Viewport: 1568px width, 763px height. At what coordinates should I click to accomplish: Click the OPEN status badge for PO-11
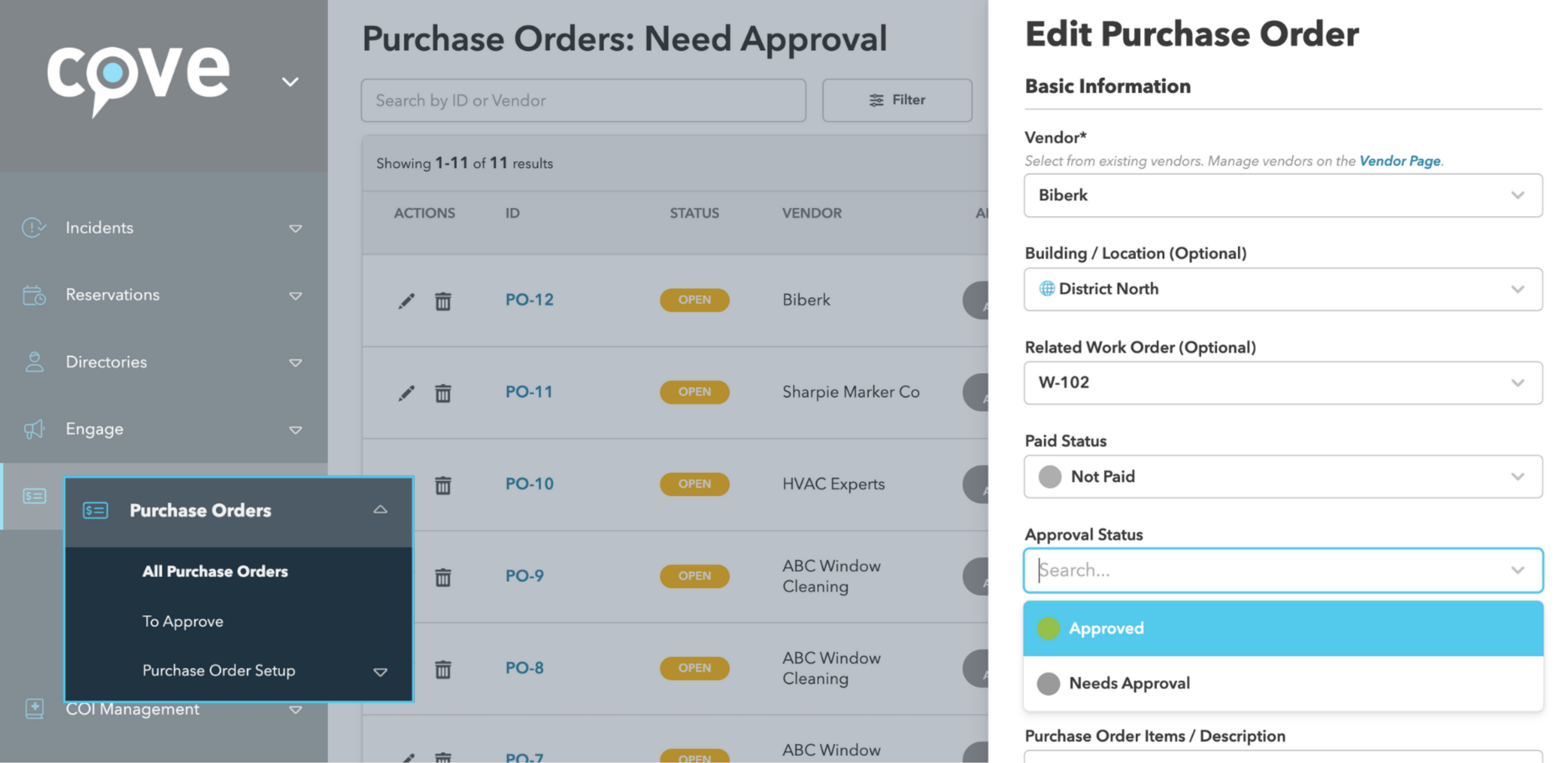[x=694, y=392]
